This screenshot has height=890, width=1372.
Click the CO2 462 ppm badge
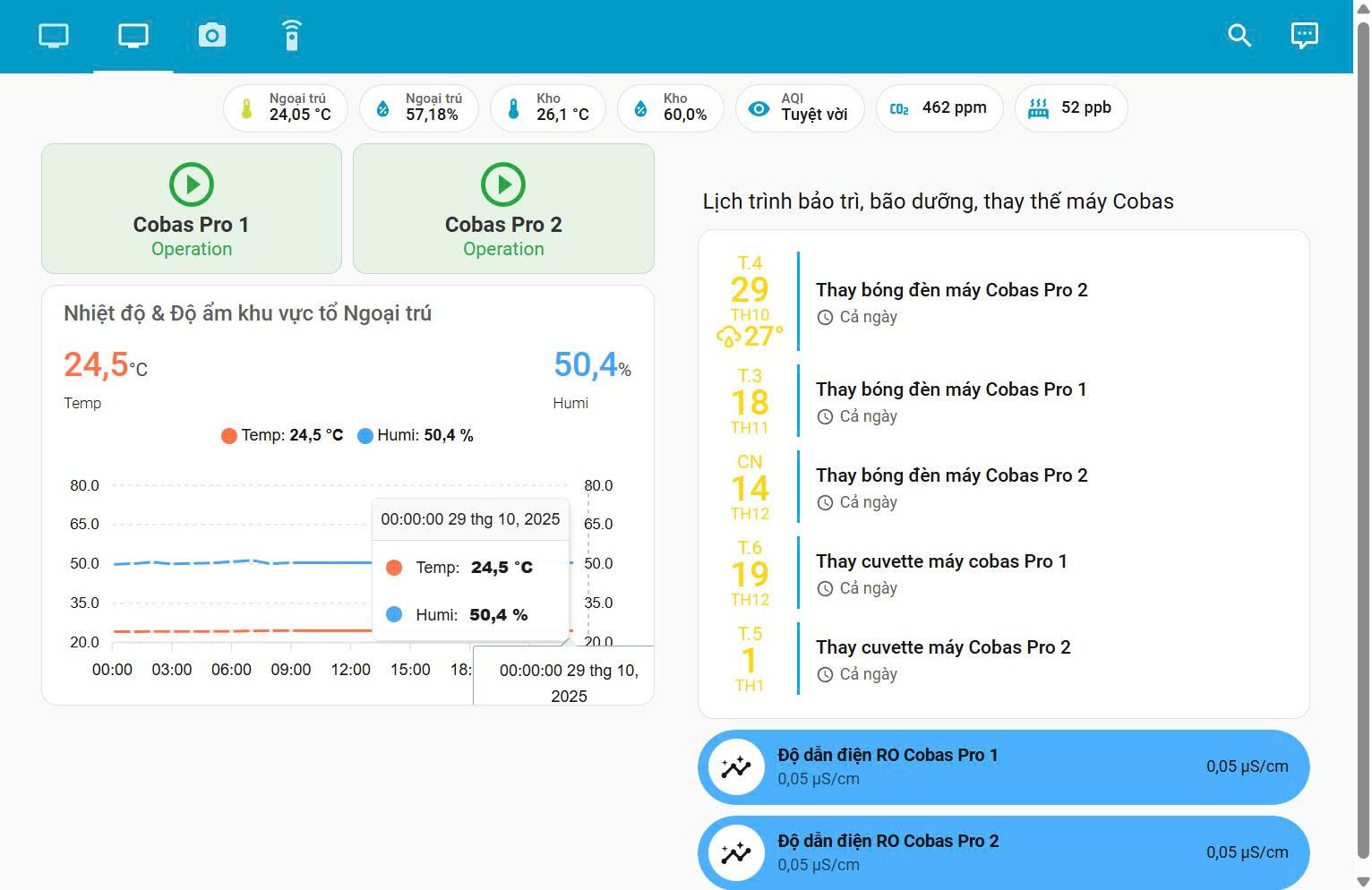tap(939, 107)
